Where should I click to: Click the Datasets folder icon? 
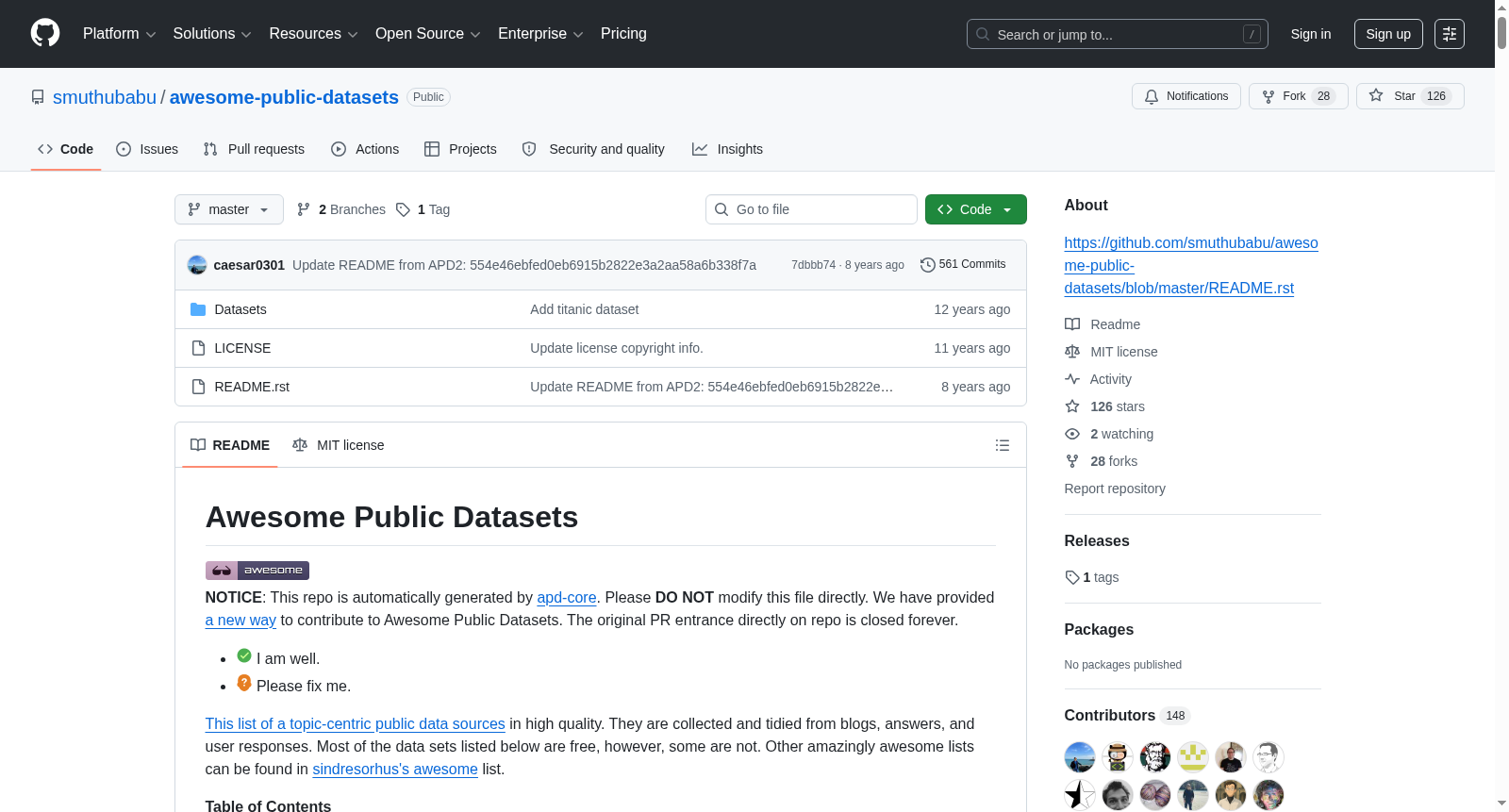198,309
